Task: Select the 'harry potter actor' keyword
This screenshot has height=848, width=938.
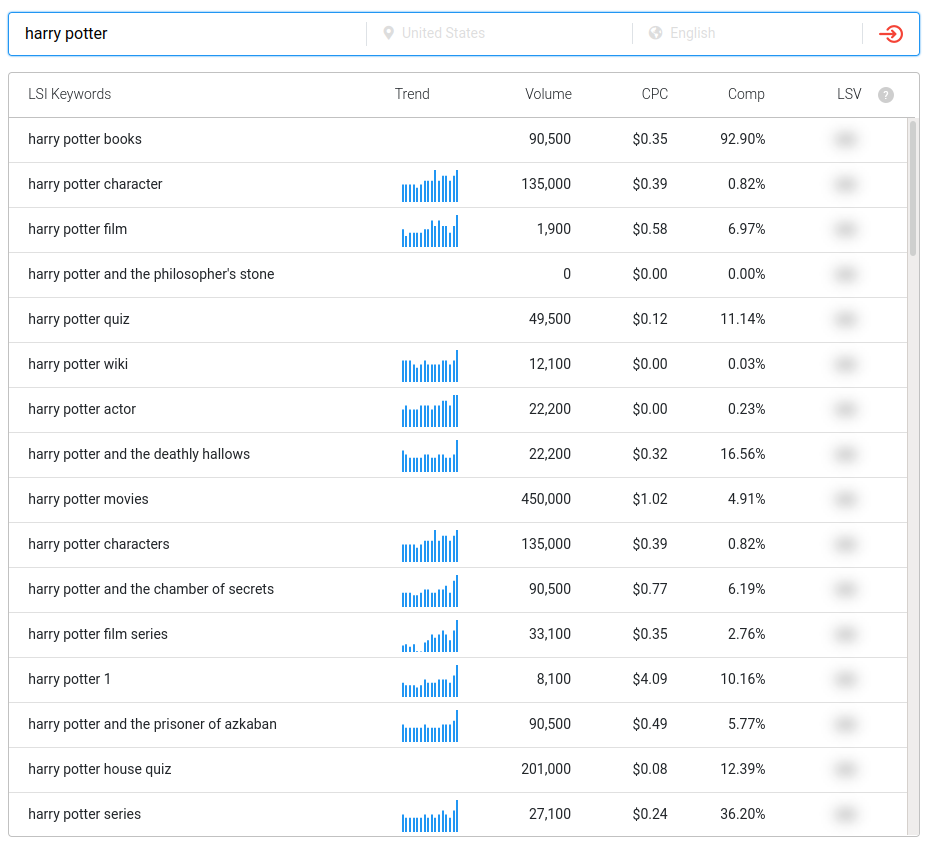Action: [82, 409]
